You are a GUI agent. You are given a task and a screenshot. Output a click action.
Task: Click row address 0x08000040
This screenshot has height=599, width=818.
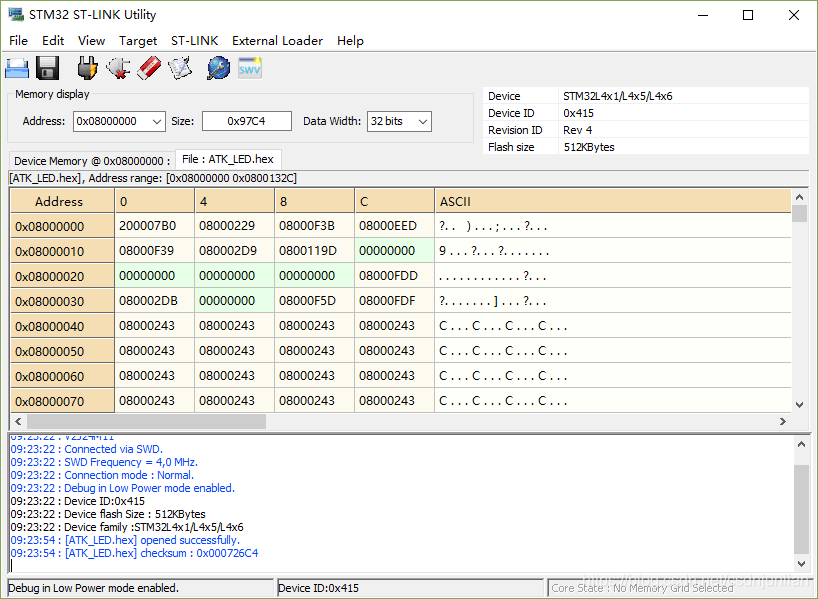[63, 326]
